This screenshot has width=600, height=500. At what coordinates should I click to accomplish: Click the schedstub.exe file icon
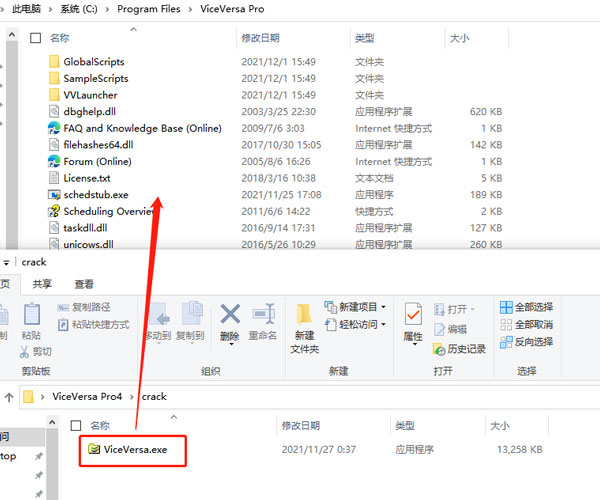pos(55,194)
